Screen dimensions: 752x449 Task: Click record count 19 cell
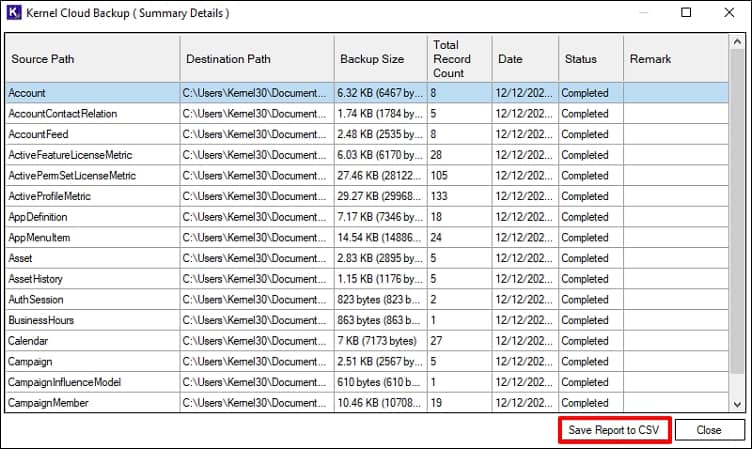pos(459,402)
